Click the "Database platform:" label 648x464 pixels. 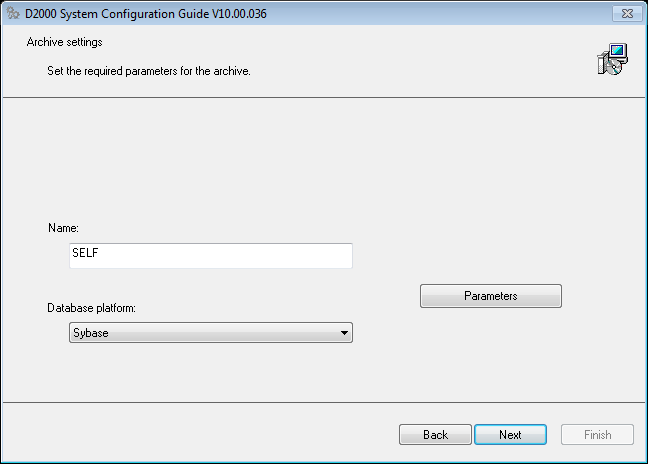pyautogui.click(x=91, y=307)
